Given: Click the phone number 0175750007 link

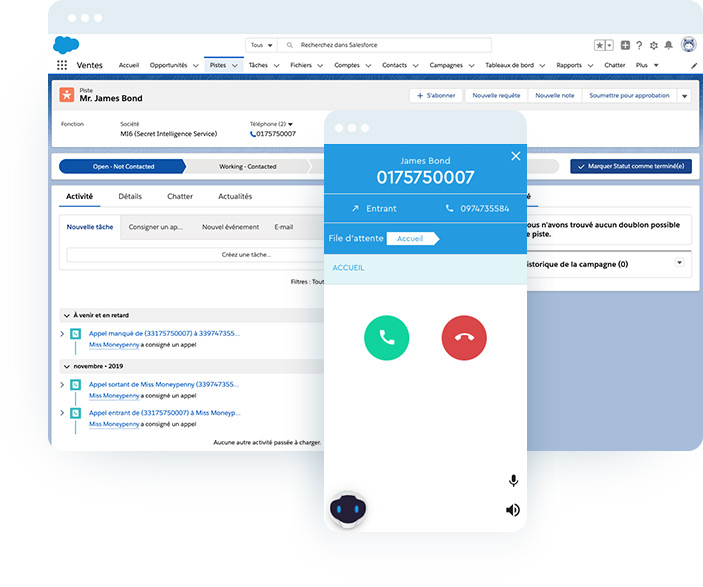Looking at the screenshot, I should (276, 134).
